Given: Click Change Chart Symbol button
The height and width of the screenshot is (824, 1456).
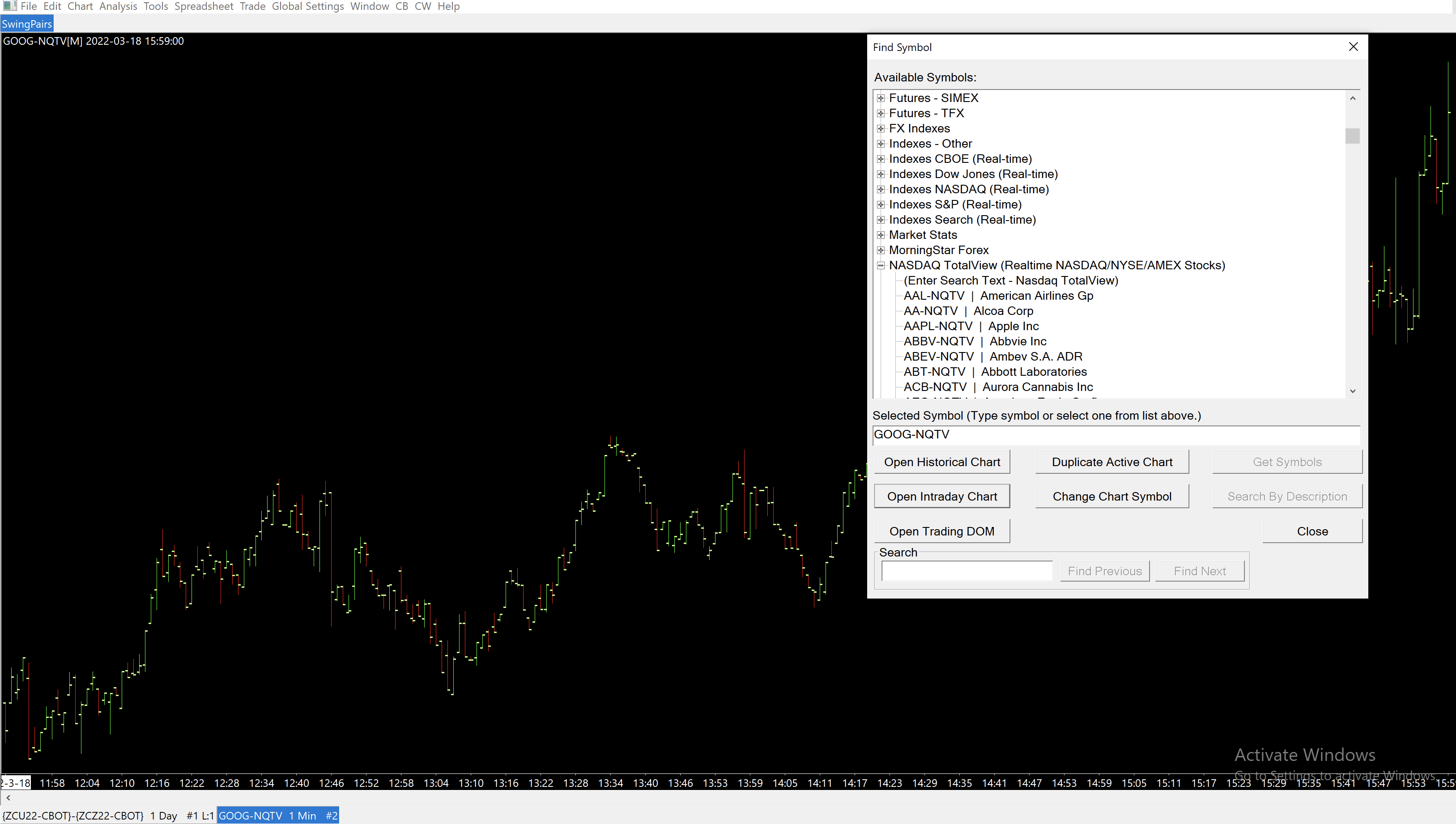Looking at the screenshot, I should point(1111,497).
